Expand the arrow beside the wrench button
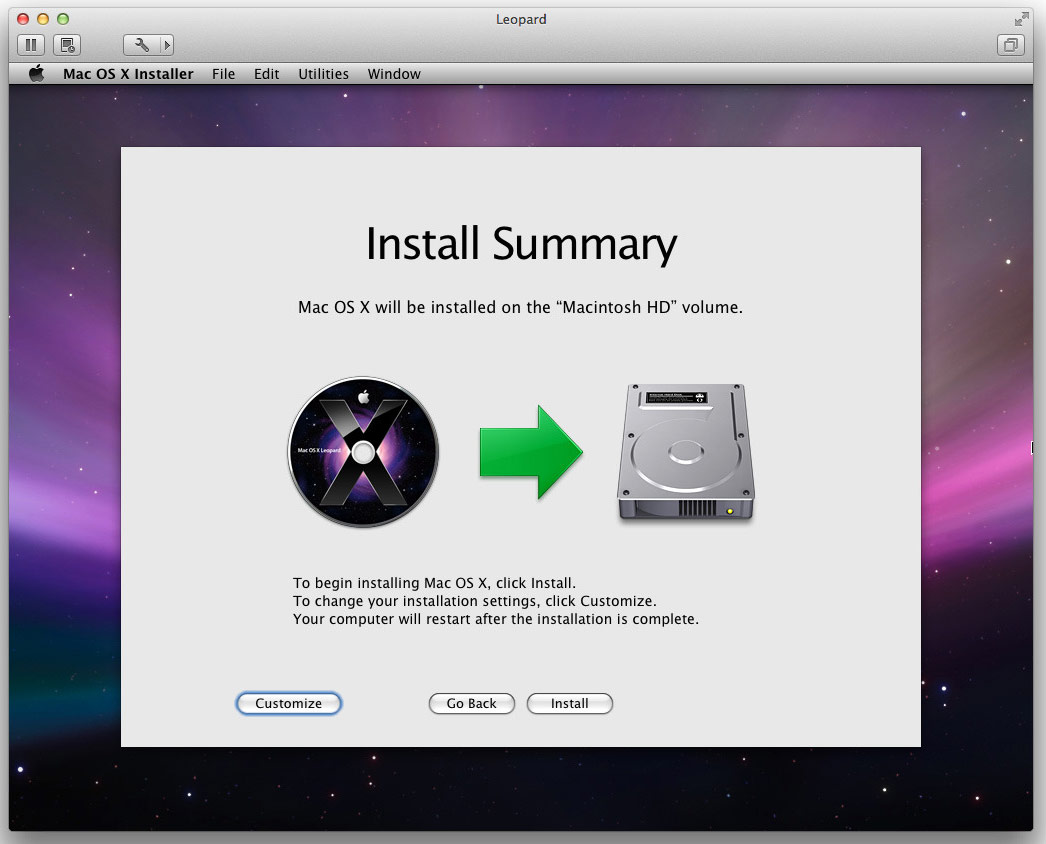 pos(167,45)
